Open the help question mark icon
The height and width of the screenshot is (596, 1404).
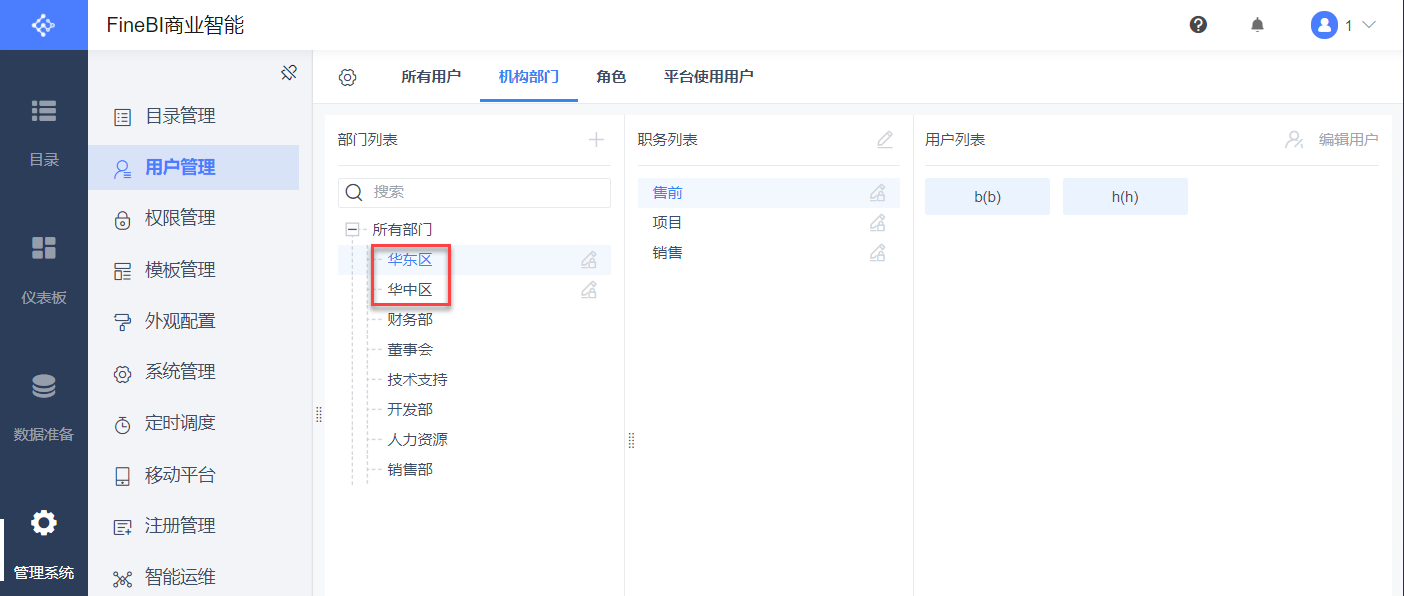1198,25
